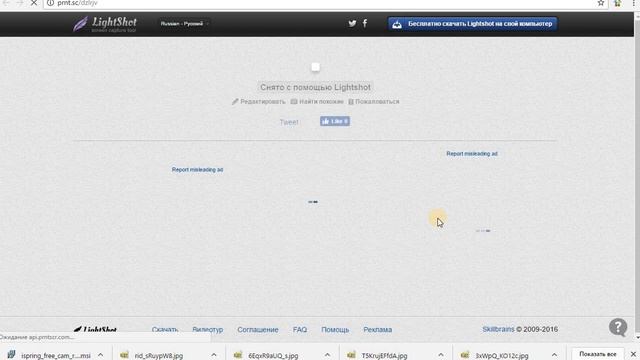
Task: Open the T5KrujEFfdA.jpg download
Action: (377, 356)
